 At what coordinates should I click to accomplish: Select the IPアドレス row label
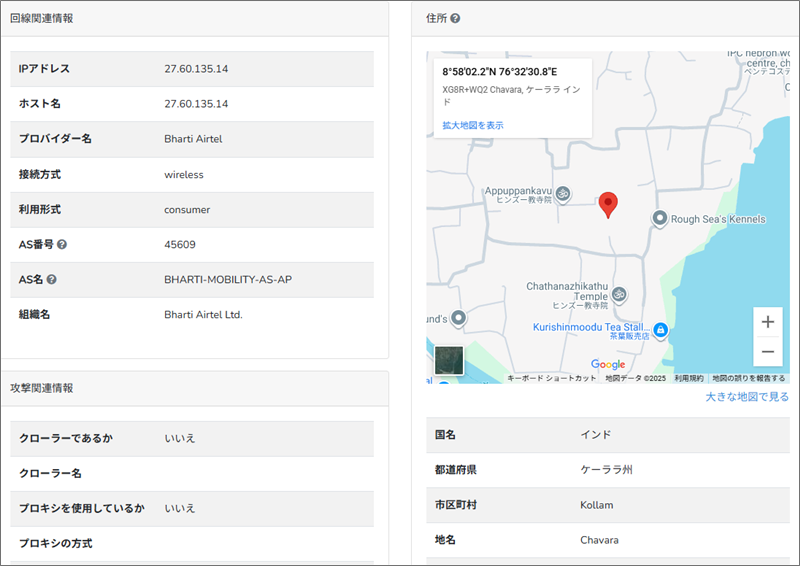[44, 69]
